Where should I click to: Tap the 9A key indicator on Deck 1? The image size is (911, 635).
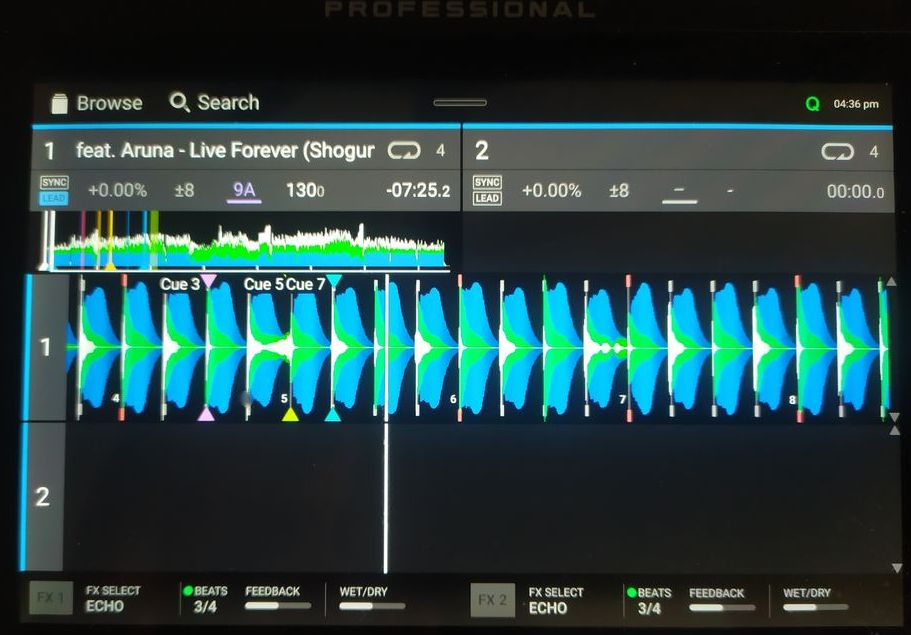click(x=244, y=190)
